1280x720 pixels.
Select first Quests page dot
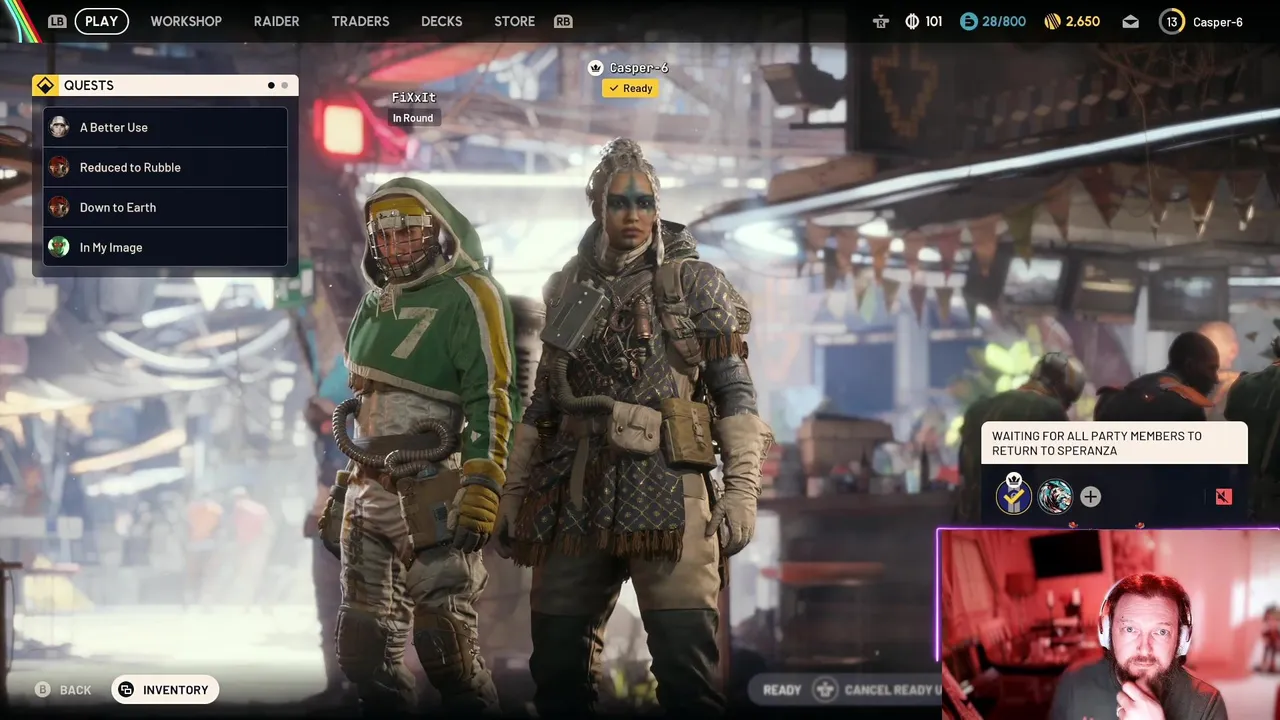[x=271, y=85]
